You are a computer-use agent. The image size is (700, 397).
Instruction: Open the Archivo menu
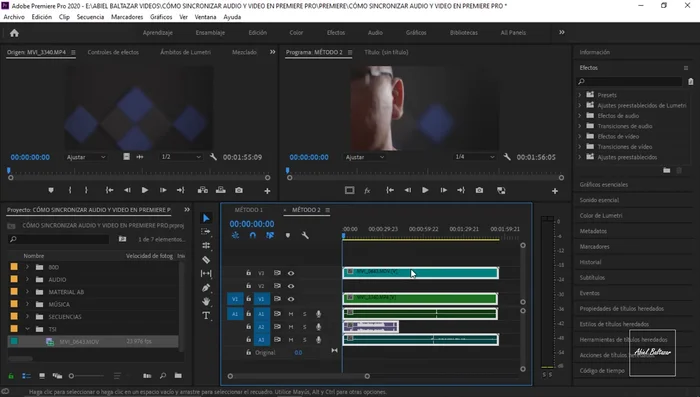click(14, 17)
